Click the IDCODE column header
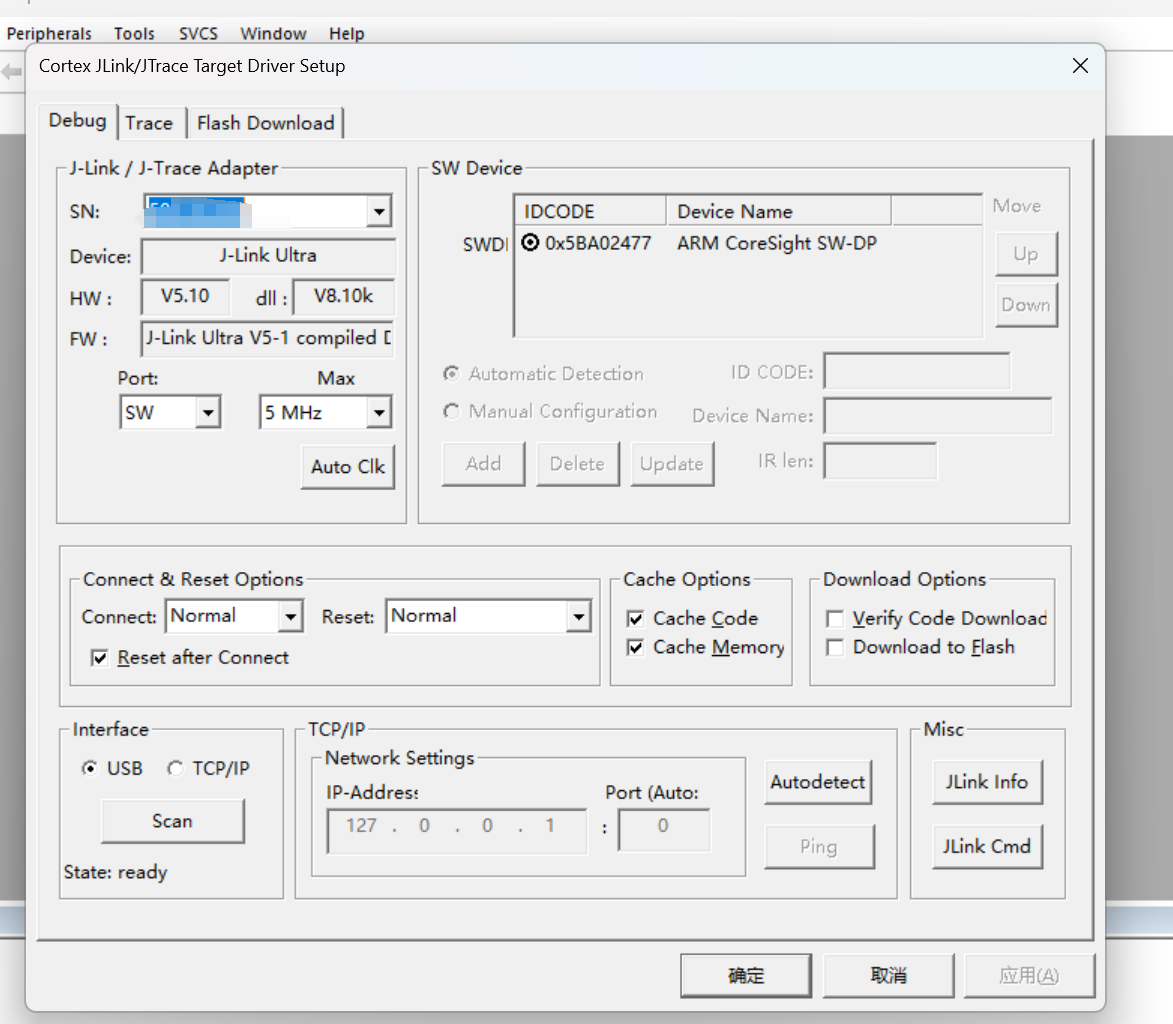The height and width of the screenshot is (1024, 1173). pyautogui.click(x=590, y=211)
